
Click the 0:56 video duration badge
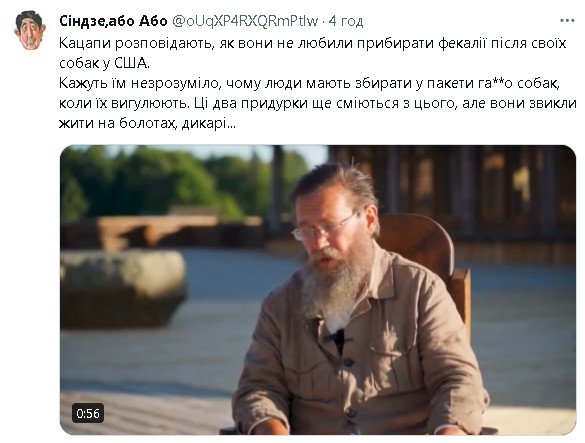click(88, 413)
